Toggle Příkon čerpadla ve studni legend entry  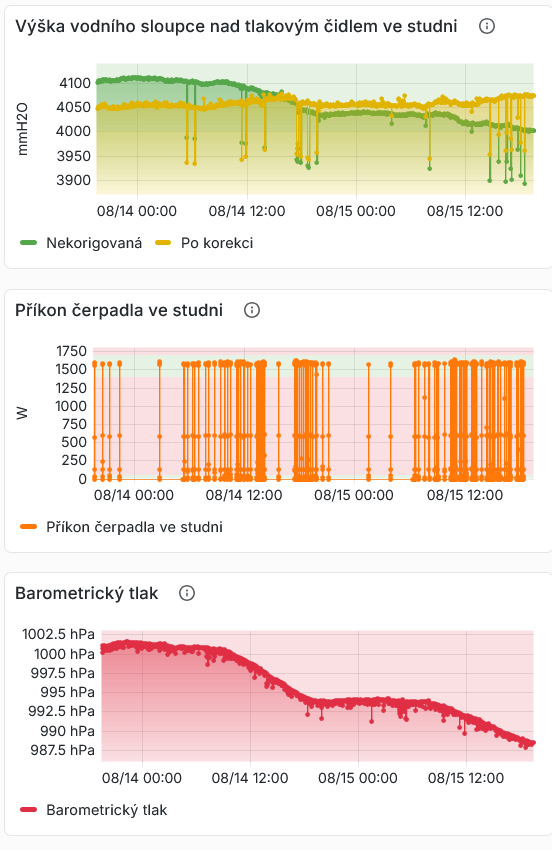121,527
